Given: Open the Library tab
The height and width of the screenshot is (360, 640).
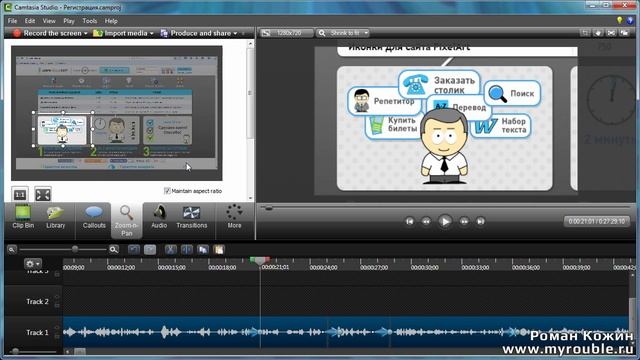Looking at the screenshot, I should [x=56, y=217].
